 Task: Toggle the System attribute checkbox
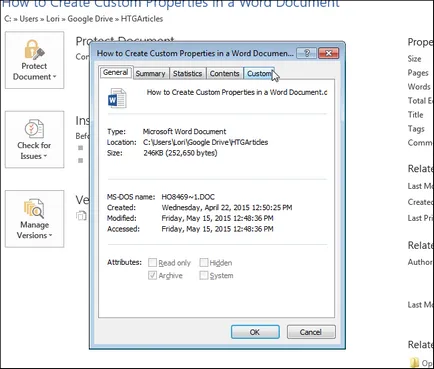[x=203, y=275]
